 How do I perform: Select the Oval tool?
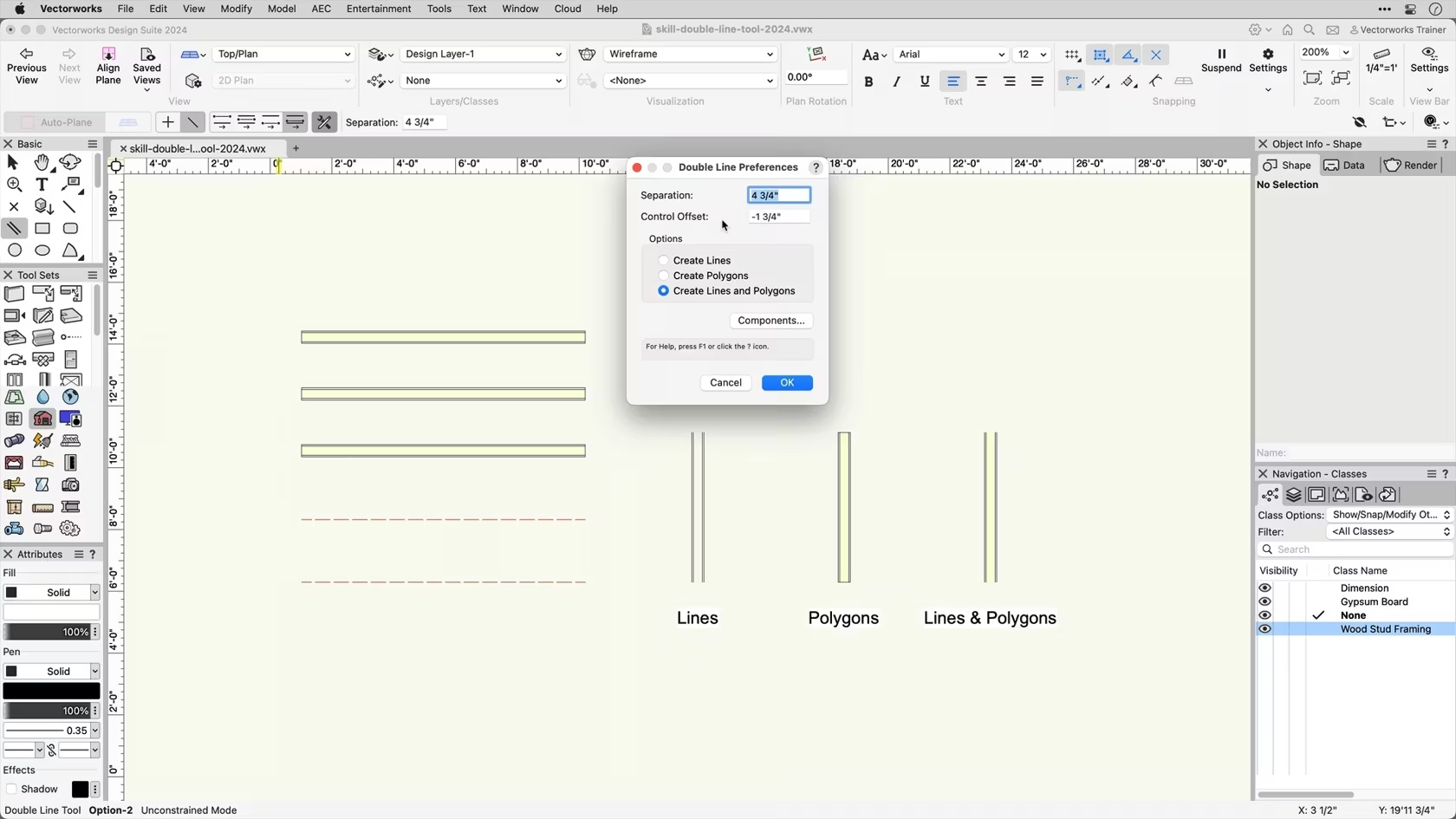click(x=42, y=250)
